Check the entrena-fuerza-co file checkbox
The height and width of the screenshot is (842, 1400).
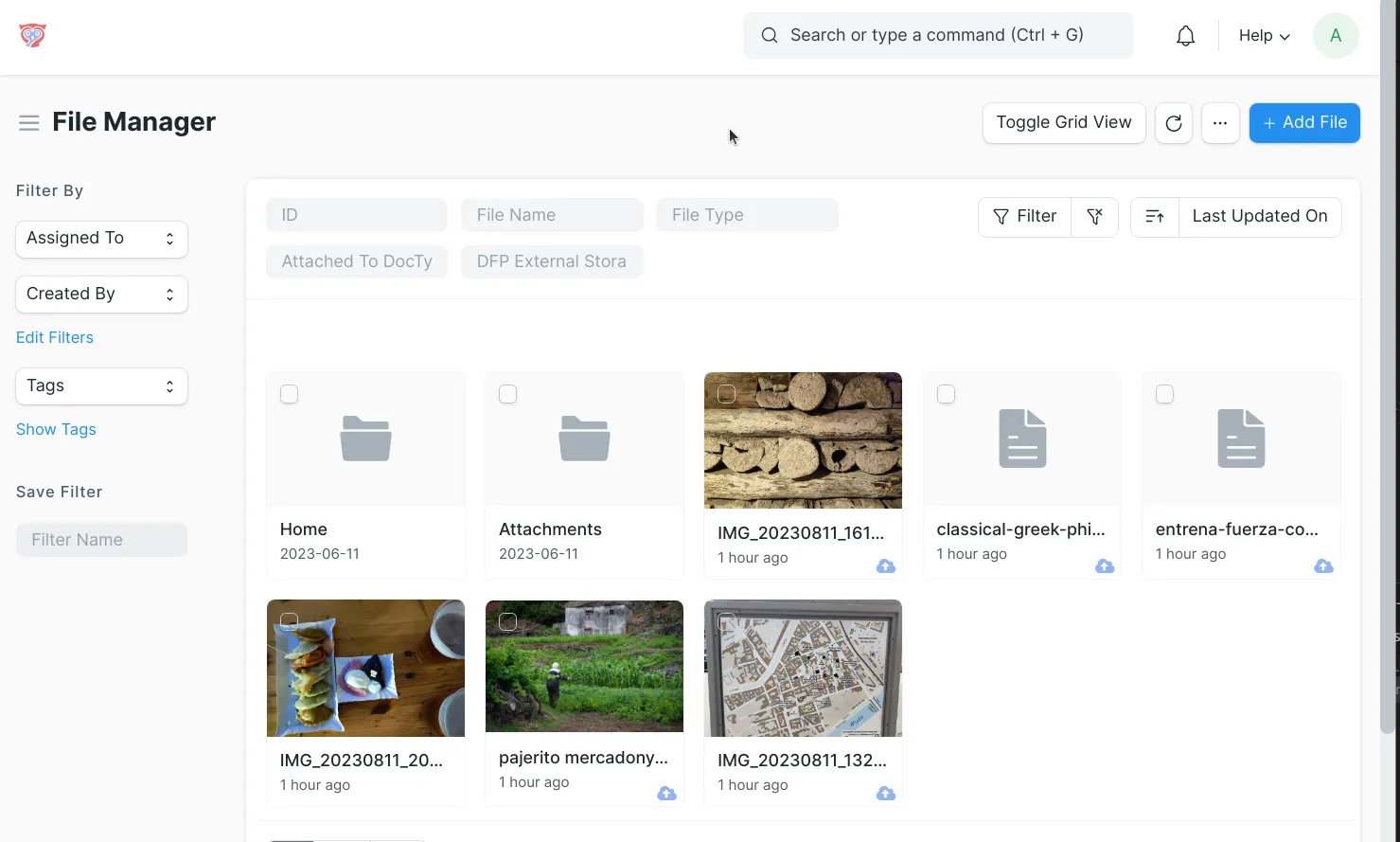(x=1164, y=394)
